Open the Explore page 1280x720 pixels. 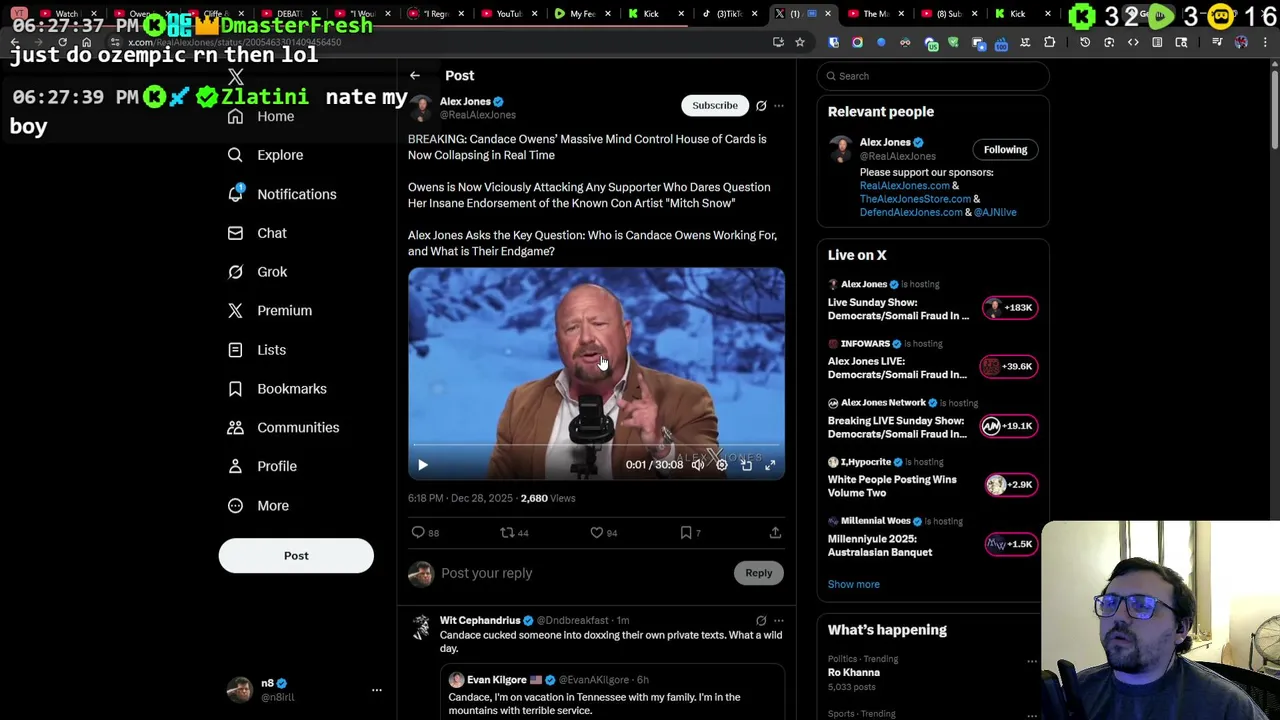264,155
